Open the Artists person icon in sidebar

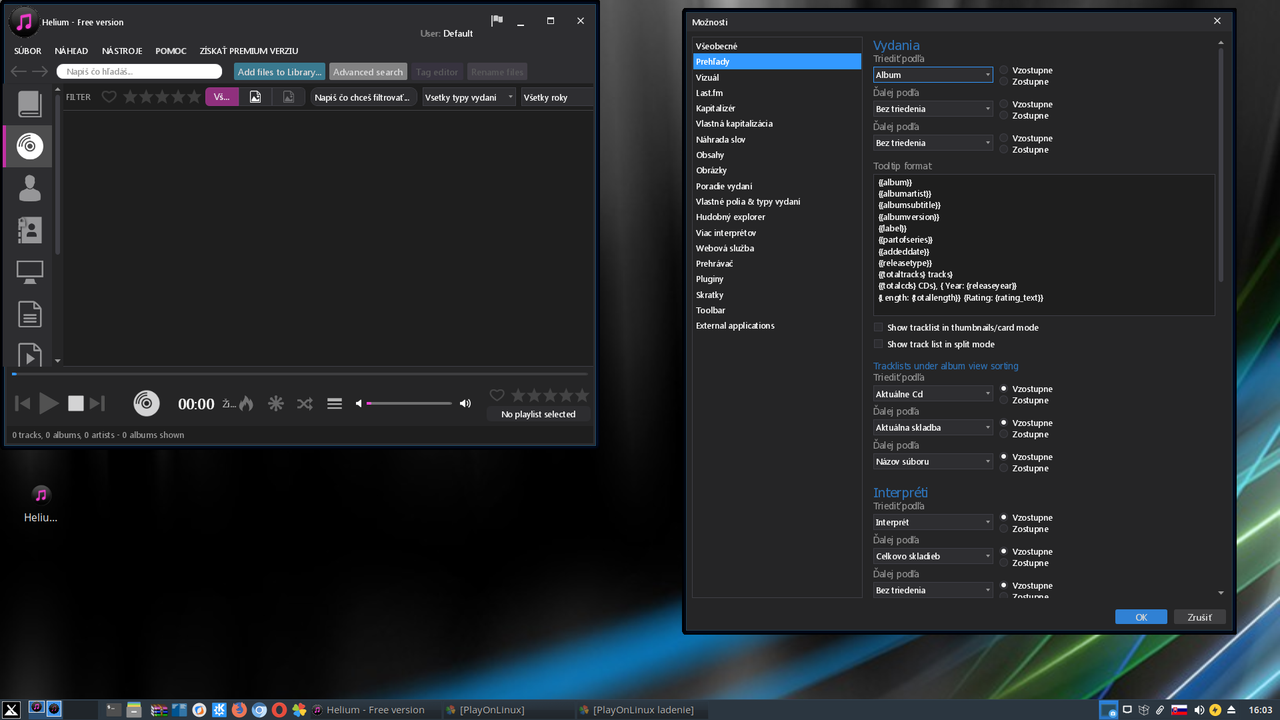click(30, 188)
